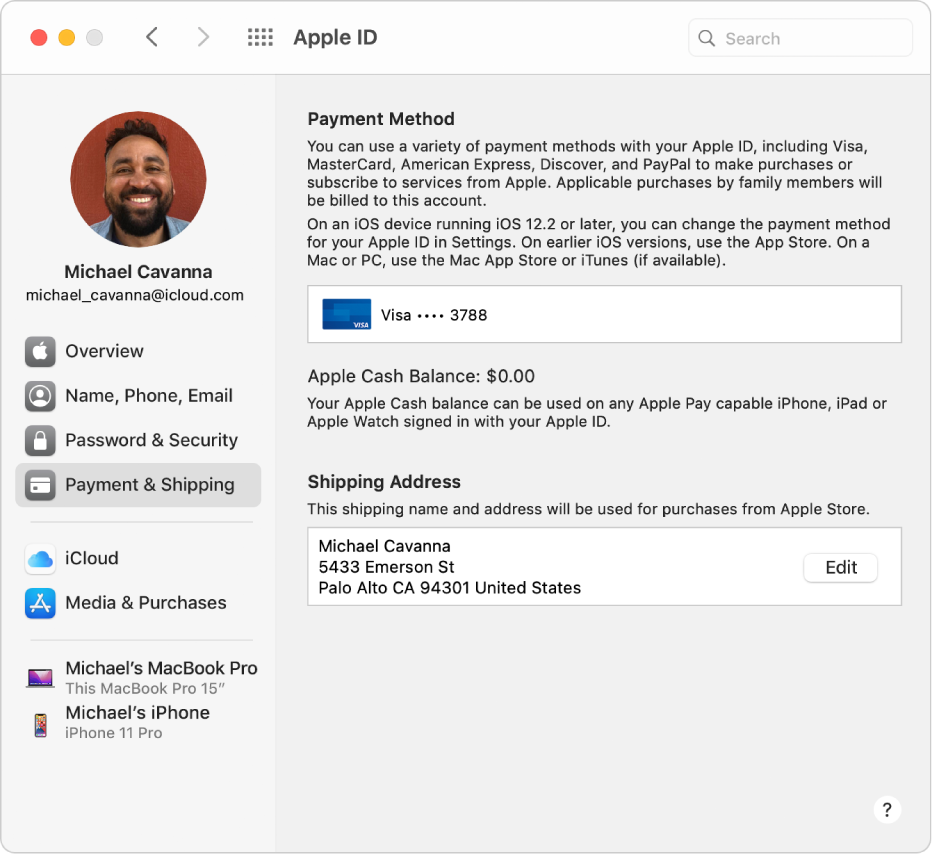The width and height of the screenshot is (934, 854).
Task: Select the Visa card ending 3788
Action: coord(604,315)
